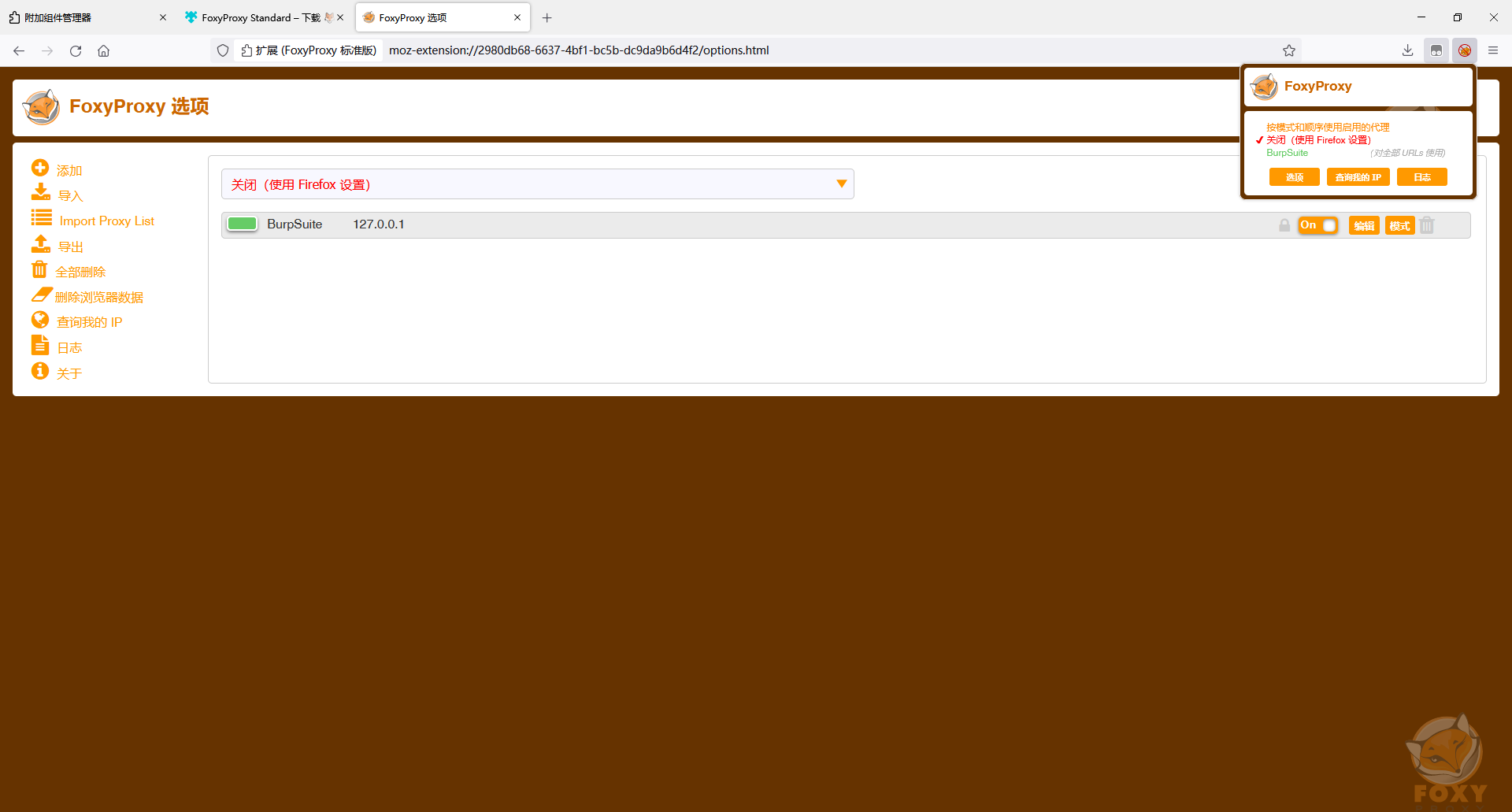1512x812 pixels.
Task: Reload the current page
Action: [x=76, y=50]
